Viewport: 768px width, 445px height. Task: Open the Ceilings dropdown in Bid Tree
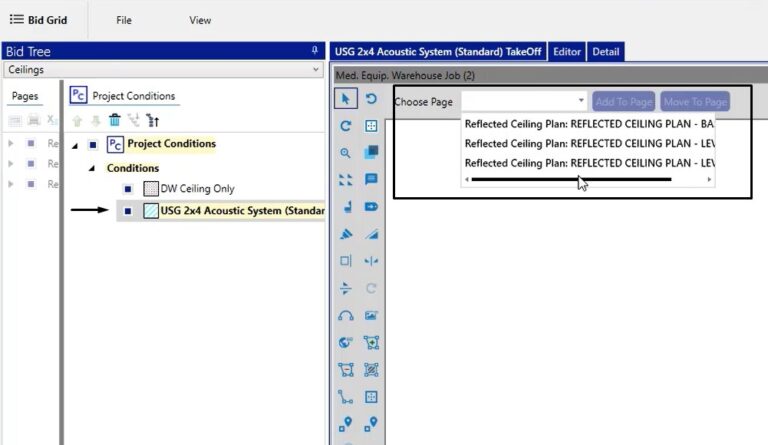163,70
